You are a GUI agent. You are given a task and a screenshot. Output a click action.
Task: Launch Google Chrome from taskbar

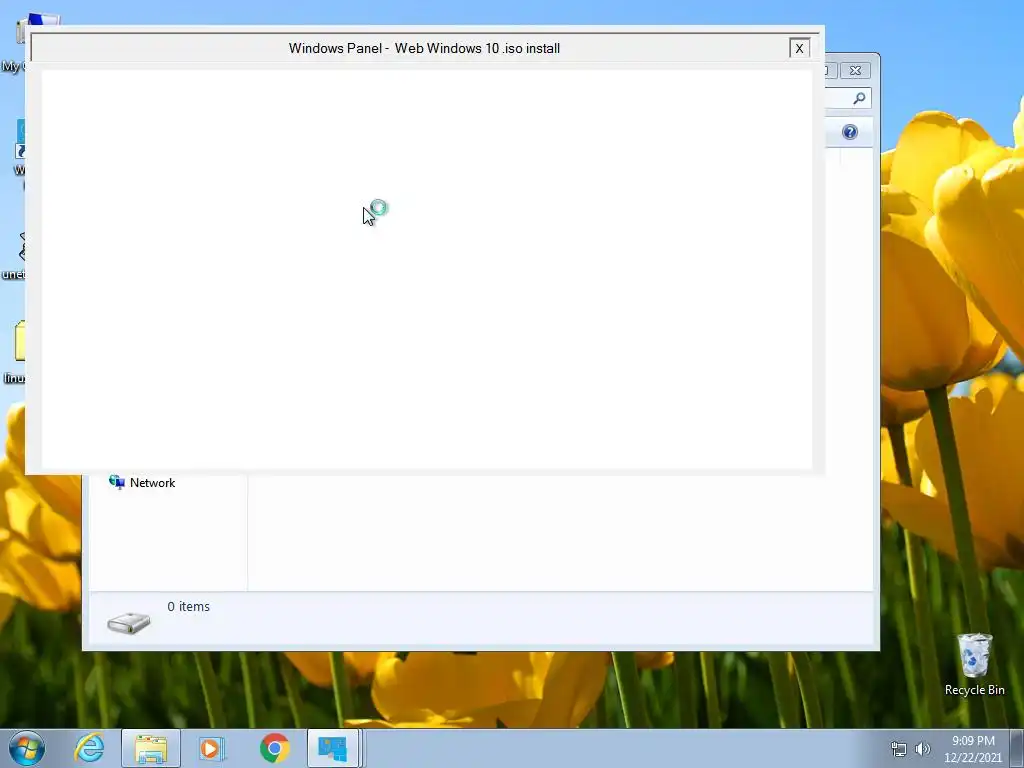coord(275,748)
